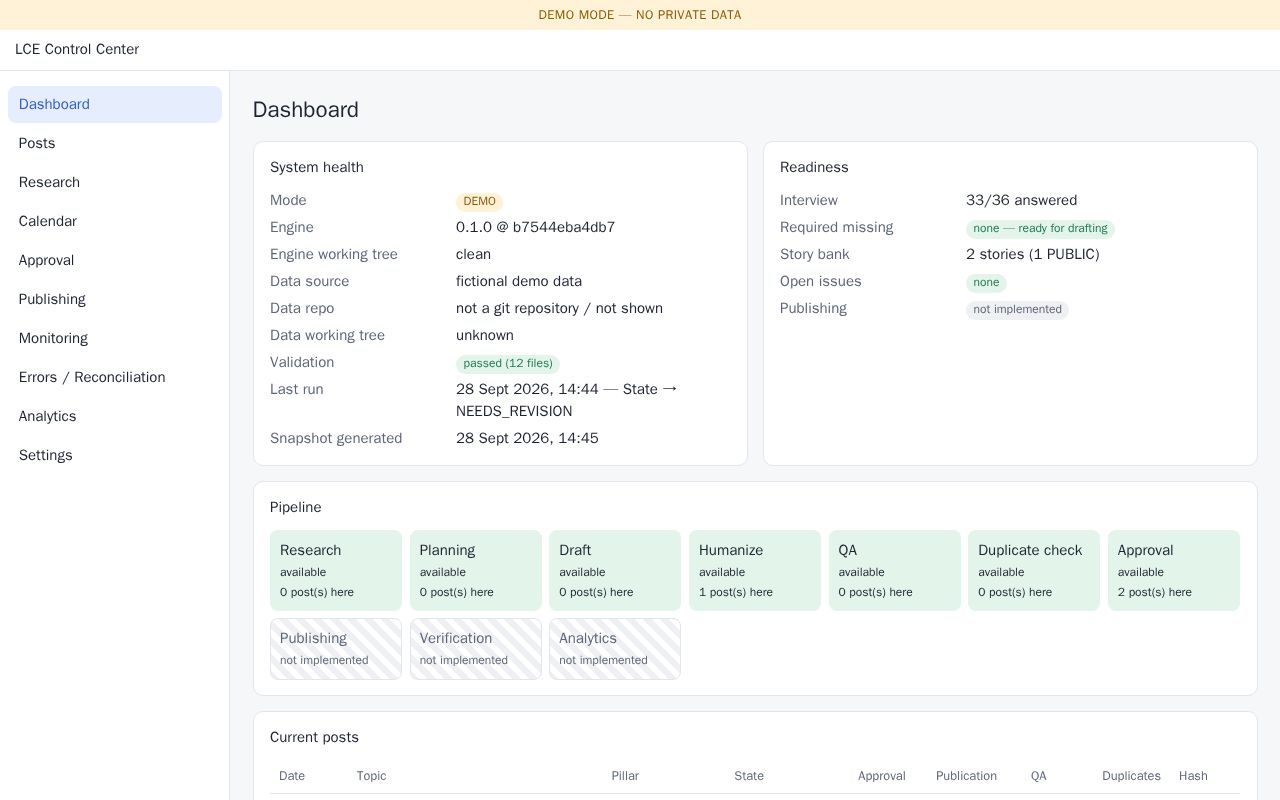This screenshot has height=800, width=1280.
Task: Click the Research pipeline card
Action: [x=336, y=570]
